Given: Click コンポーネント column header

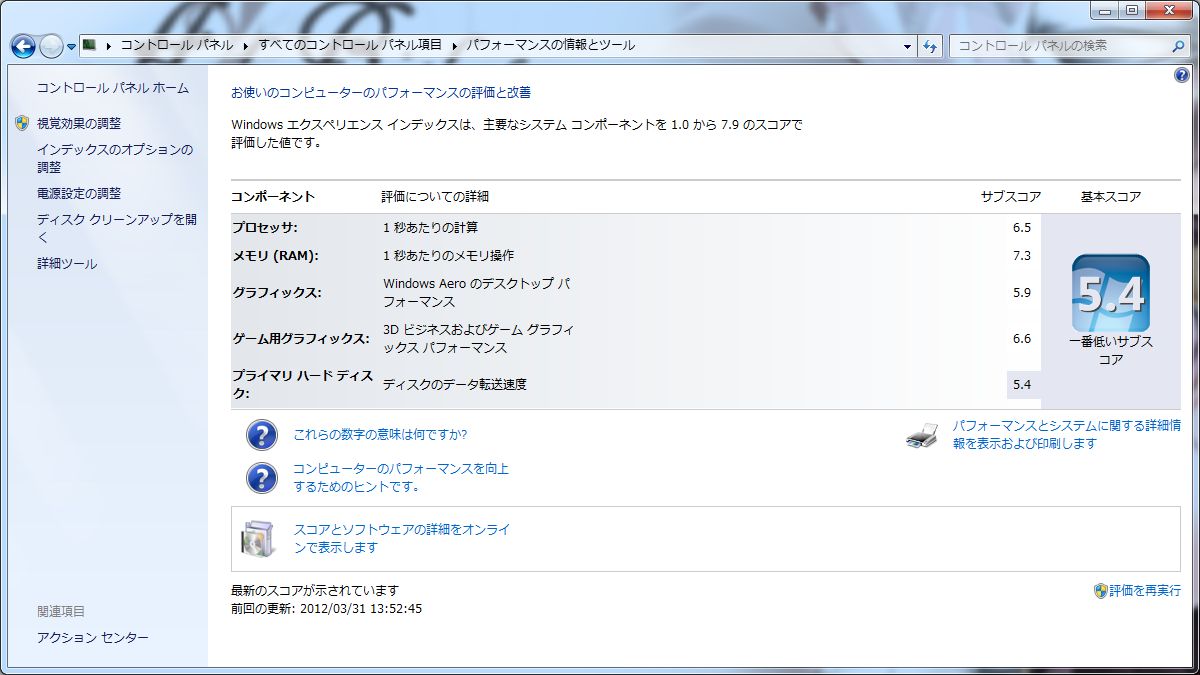Looking at the screenshot, I should (x=273, y=197).
